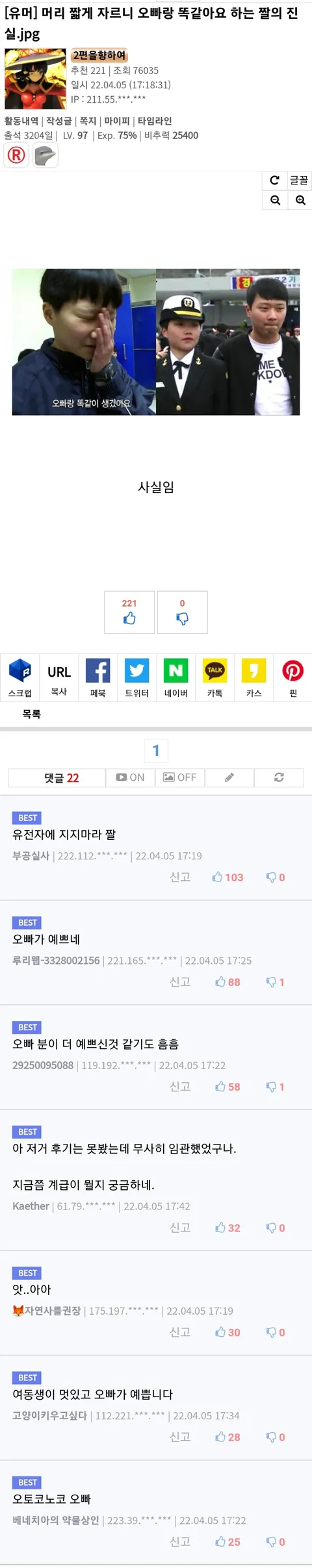The height and width of the screenshot is (1568, 312).
Task: Copy the post URL with URL 복사
Action: click(58, 677)
